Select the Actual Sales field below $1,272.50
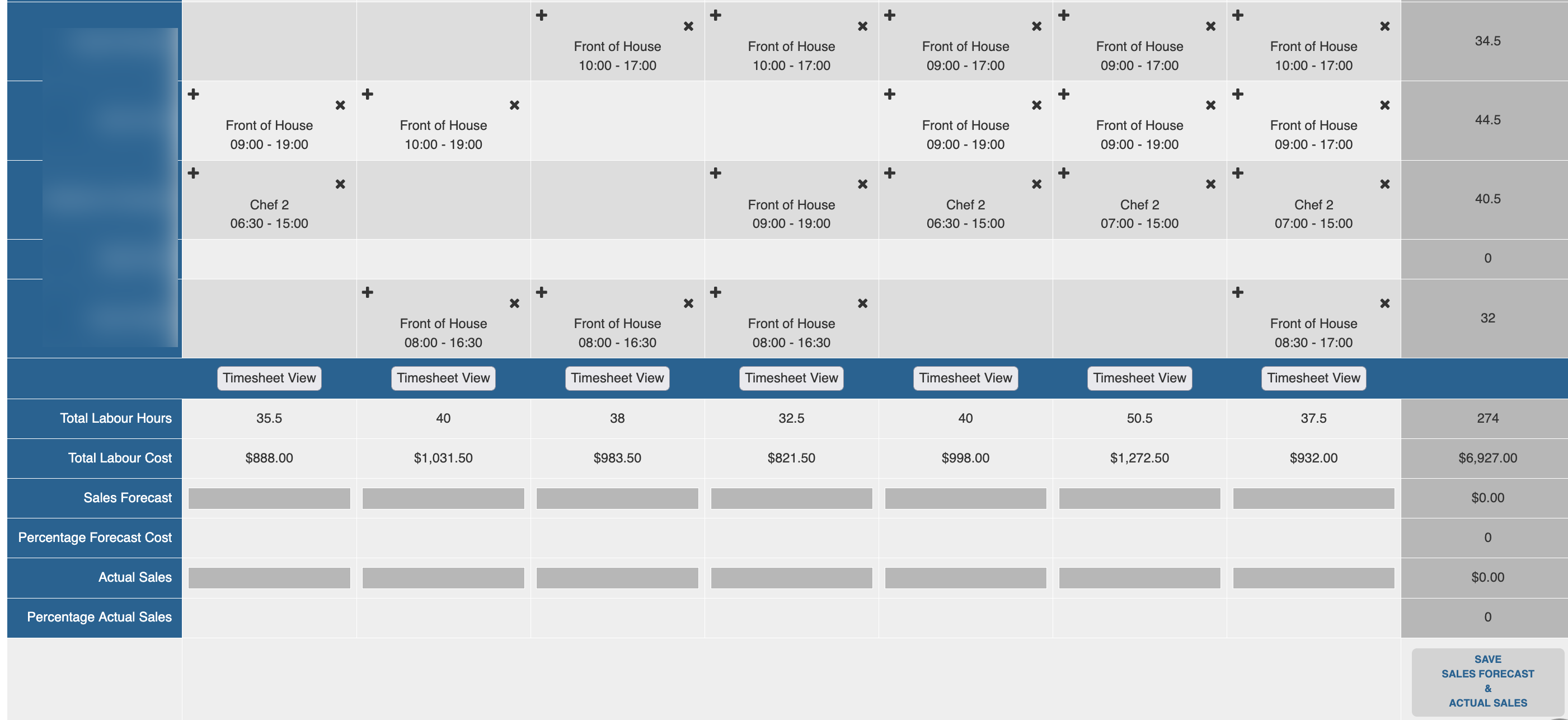The width and height of the screenshot is (1568, 720). click(1139, 577)
